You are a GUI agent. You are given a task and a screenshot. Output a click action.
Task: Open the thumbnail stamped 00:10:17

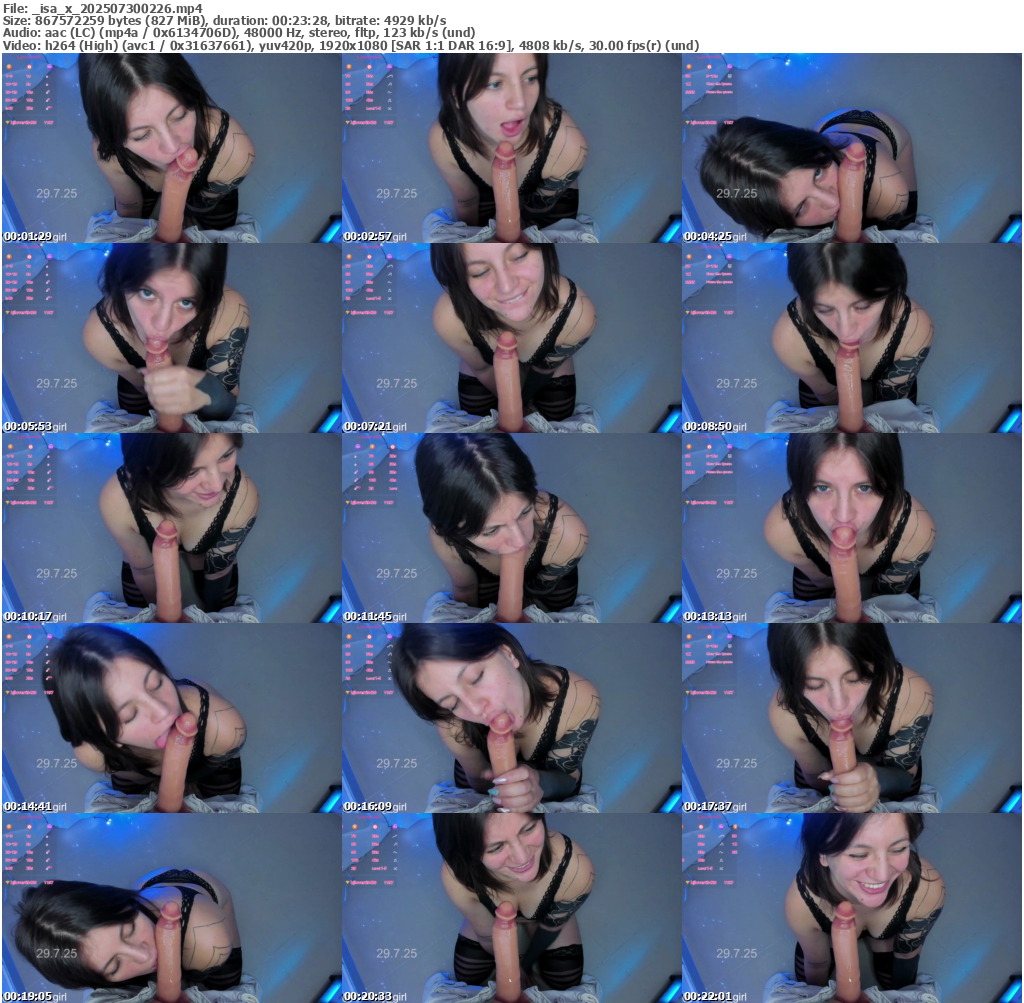[172, 528]
